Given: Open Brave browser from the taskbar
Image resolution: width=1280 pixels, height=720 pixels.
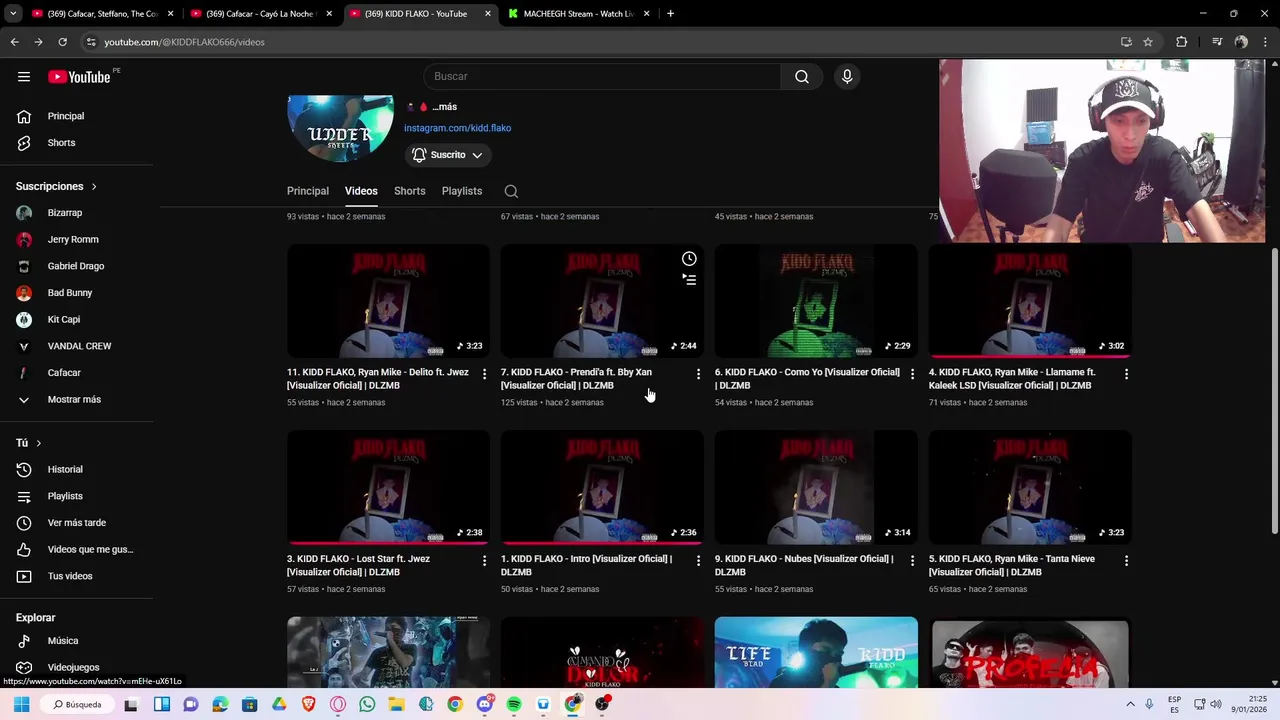Looking at the screenshot, I should [308, 704].
